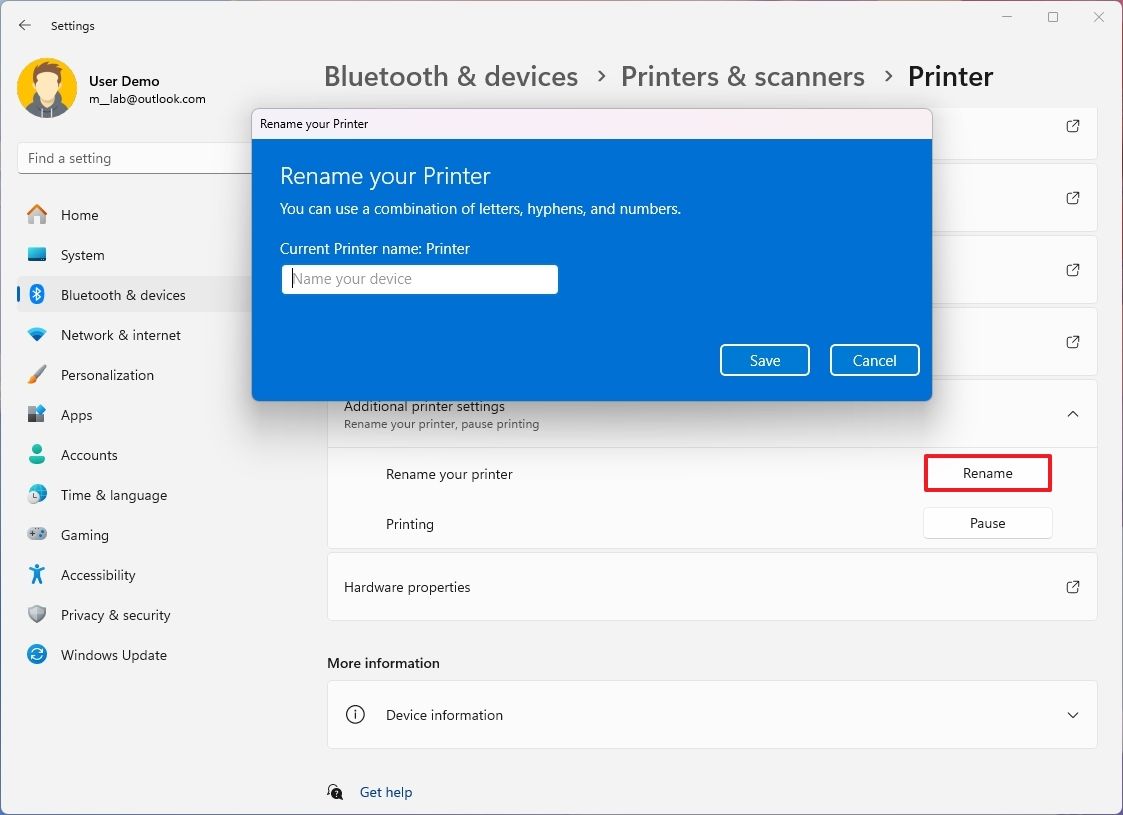Image resolution: width=1123 pixels, height=815 pixels.
Task: Click the Name your device input field
Action: [x=420, y=279]
